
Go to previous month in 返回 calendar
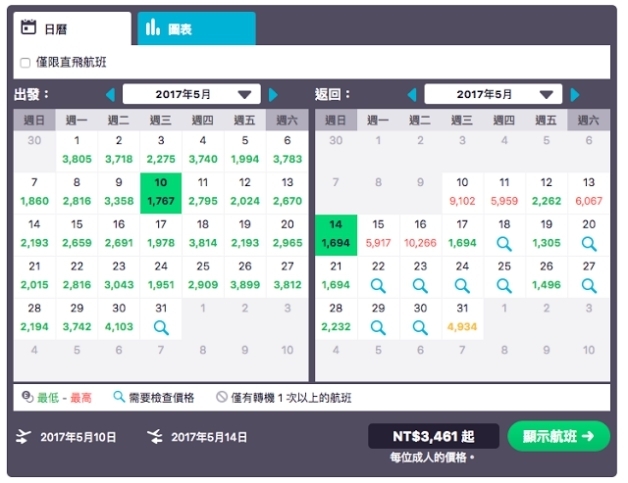[x=412, y=95]
